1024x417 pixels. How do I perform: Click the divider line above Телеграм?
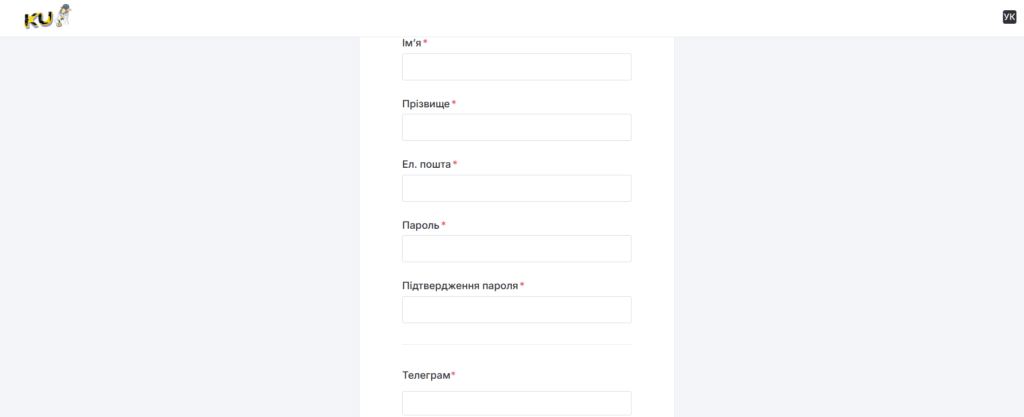point(517,344)
